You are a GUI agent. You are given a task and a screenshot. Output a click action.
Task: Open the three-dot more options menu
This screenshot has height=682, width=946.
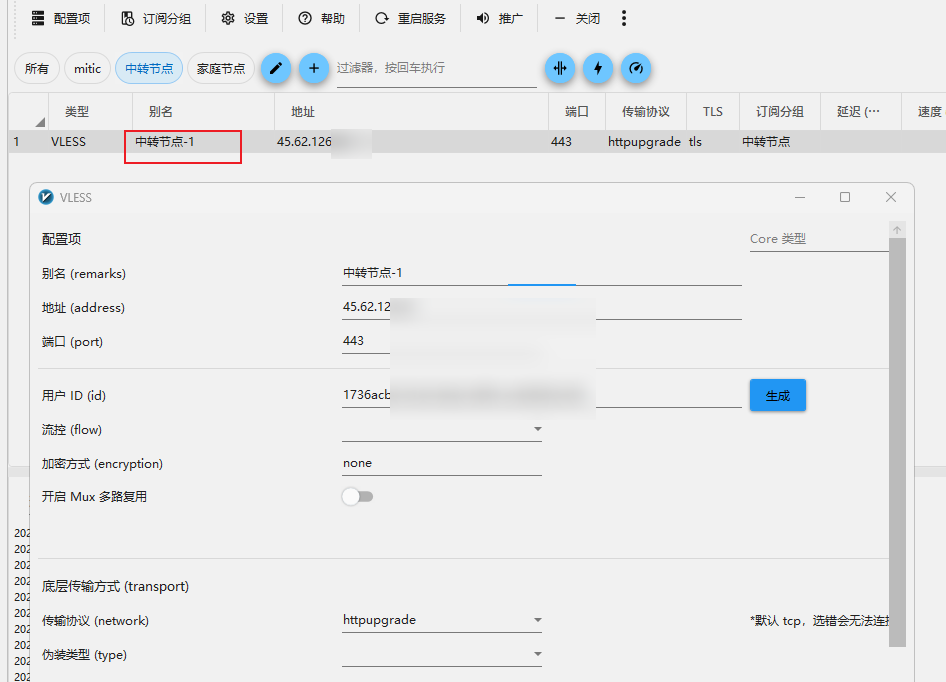(x=624, y=18)
